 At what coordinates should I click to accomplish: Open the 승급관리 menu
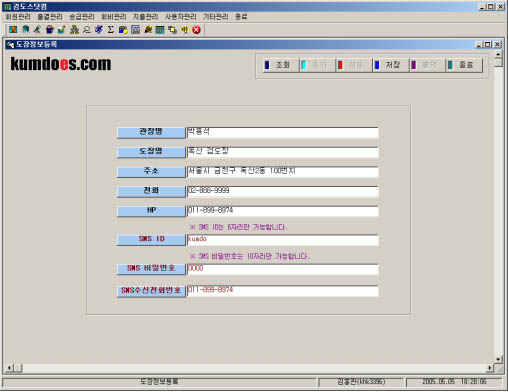point(82,17)
